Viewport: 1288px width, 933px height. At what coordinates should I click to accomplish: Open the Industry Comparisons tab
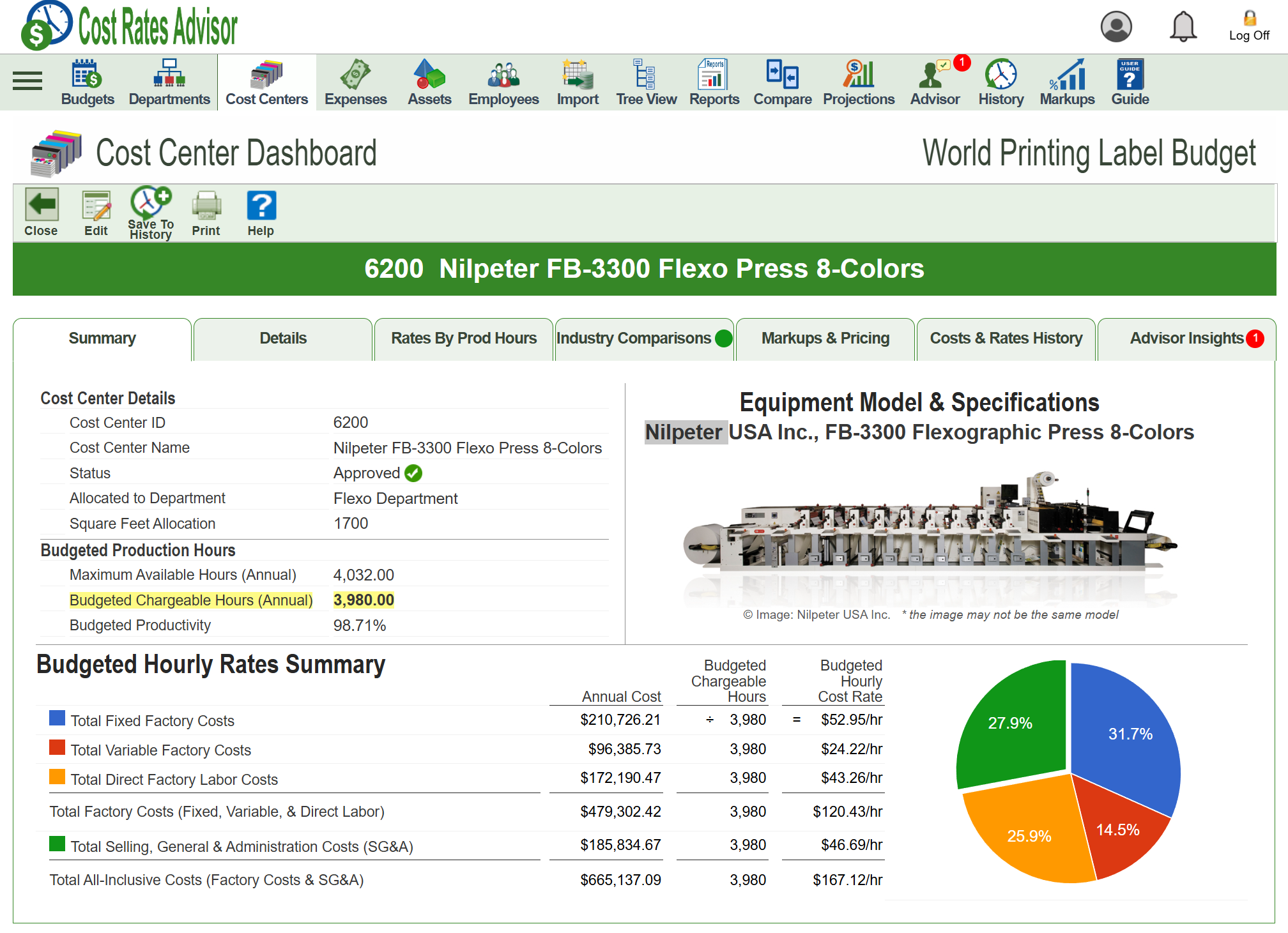tap(644, 338)
